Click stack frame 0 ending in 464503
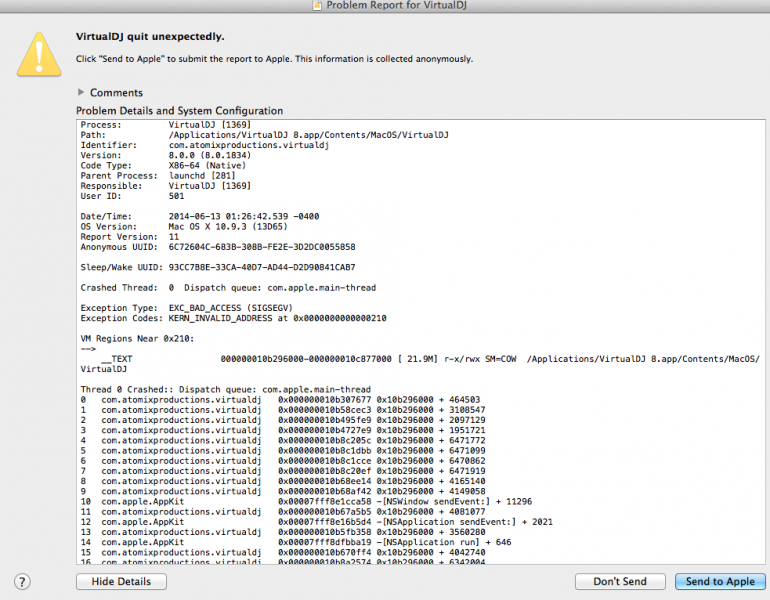Image resolution: width=770 pixels, height=600 pixels. [280, 400]
